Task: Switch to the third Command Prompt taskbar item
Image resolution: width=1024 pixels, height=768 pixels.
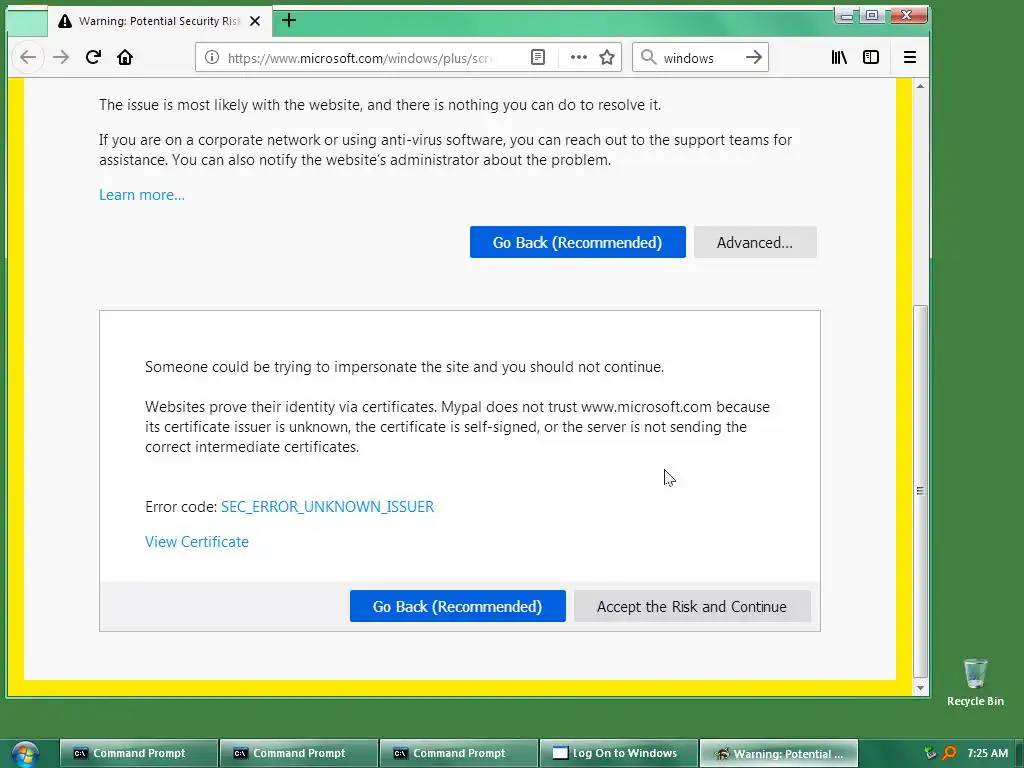Action: point(458,753)
